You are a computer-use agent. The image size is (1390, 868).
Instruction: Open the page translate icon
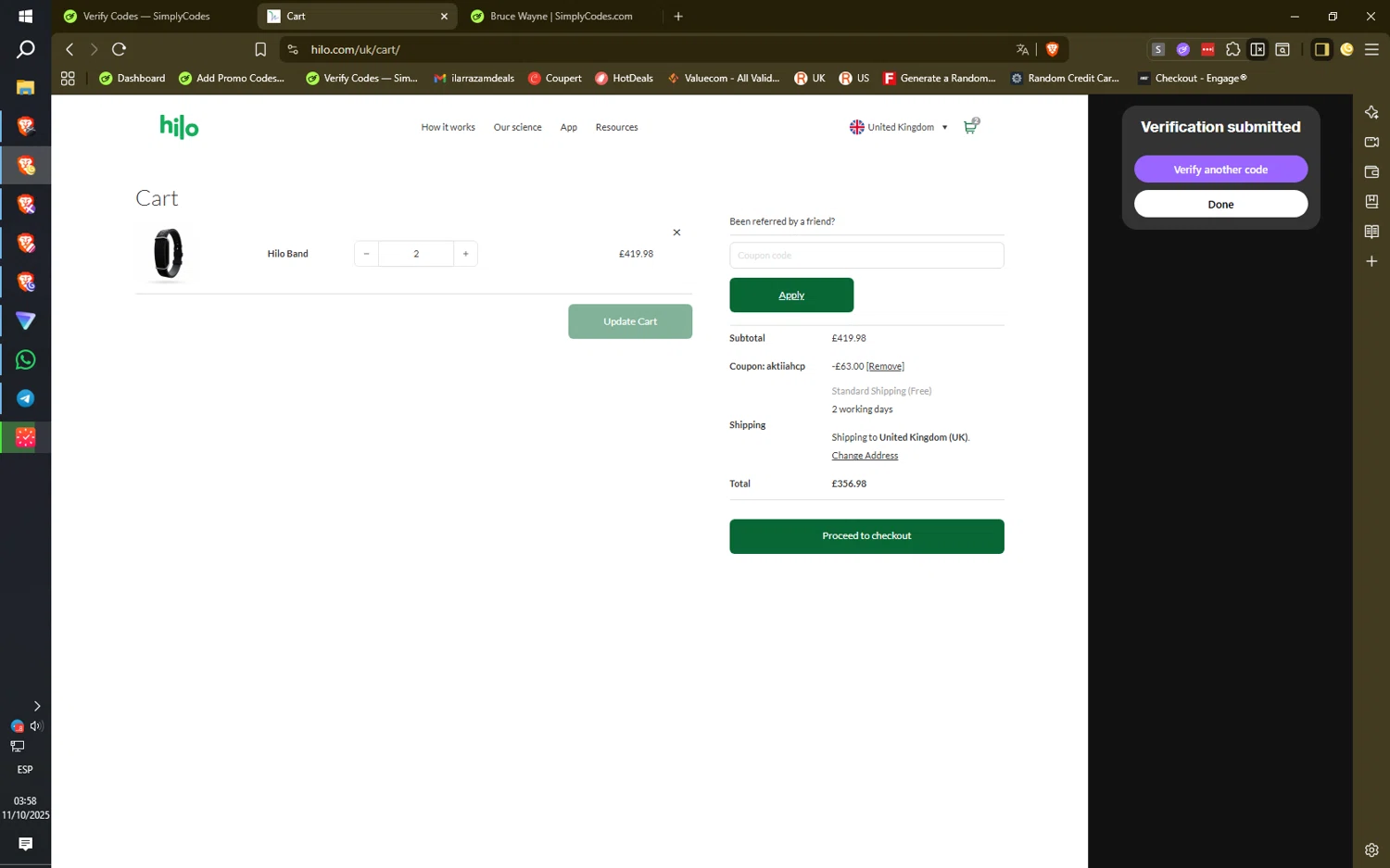1022,49
